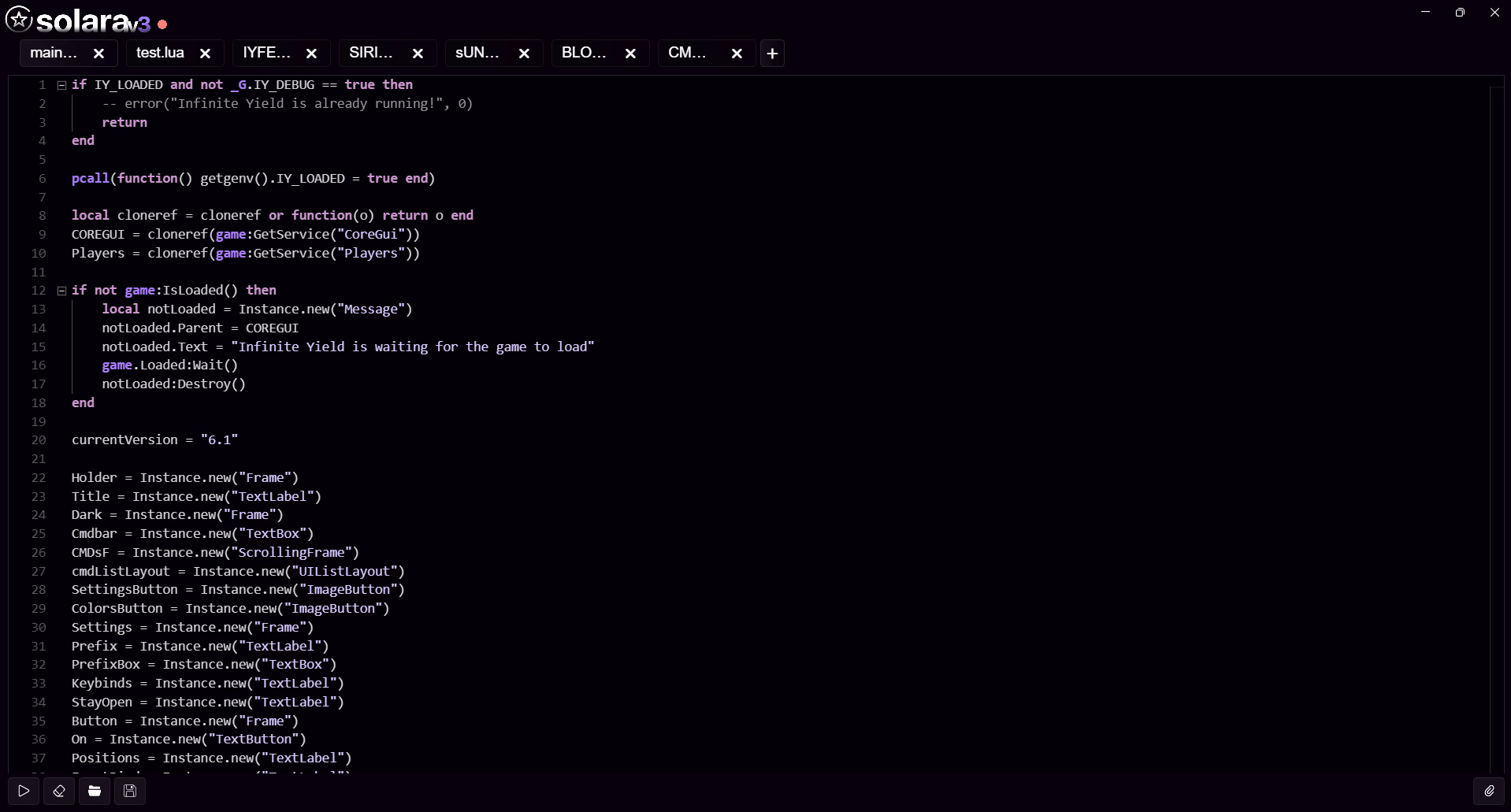Expand the folded code region at line 1
Screen dimensions: 1511x812
[x=61, y=84]
